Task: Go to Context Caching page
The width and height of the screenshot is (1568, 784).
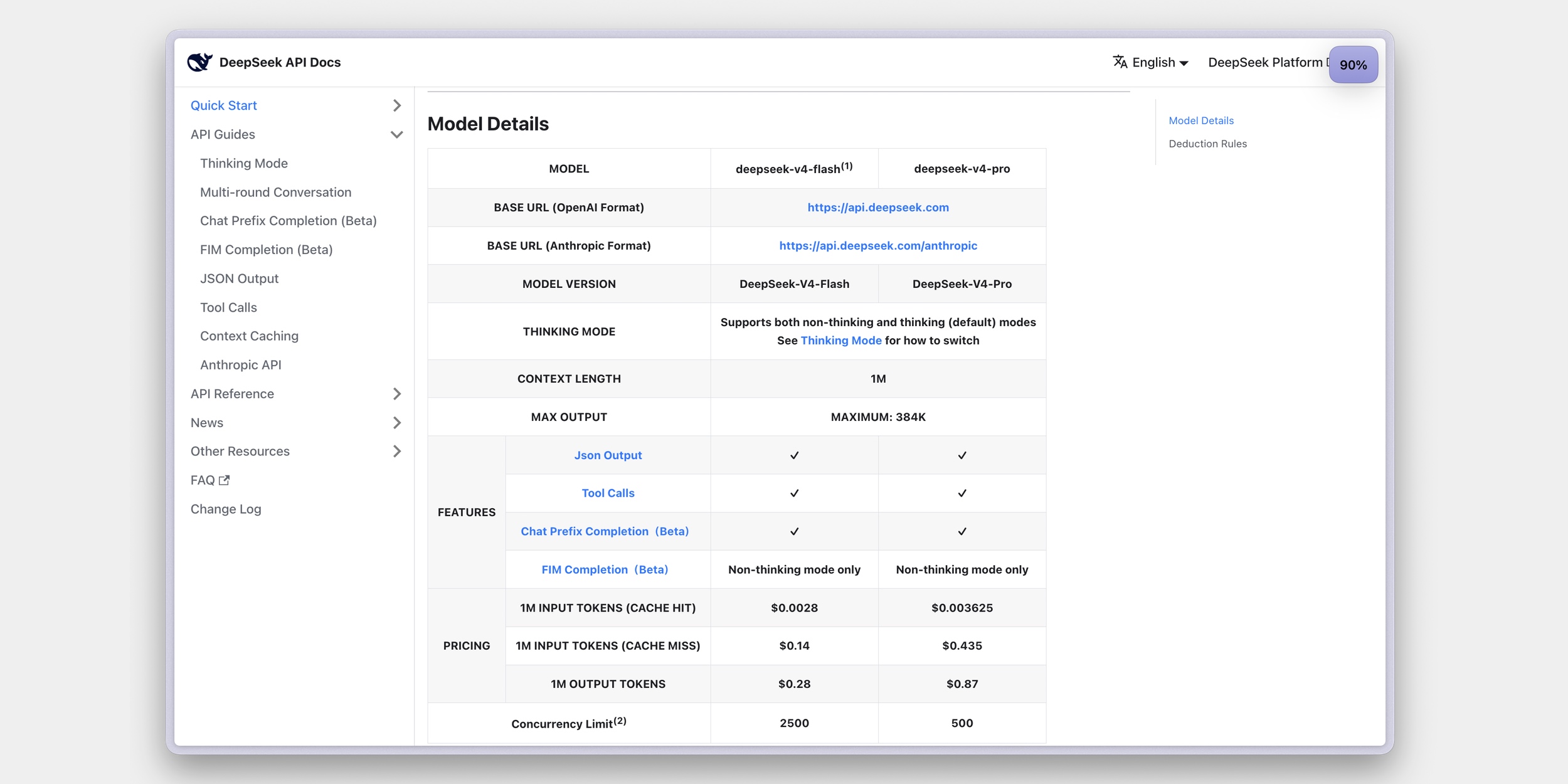Action: 249,336
